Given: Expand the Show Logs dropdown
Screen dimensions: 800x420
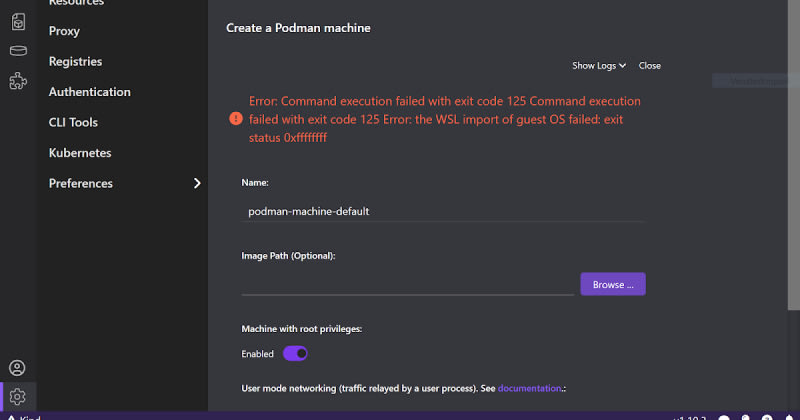Looking at the screenshot, I should tap(599, 66).
